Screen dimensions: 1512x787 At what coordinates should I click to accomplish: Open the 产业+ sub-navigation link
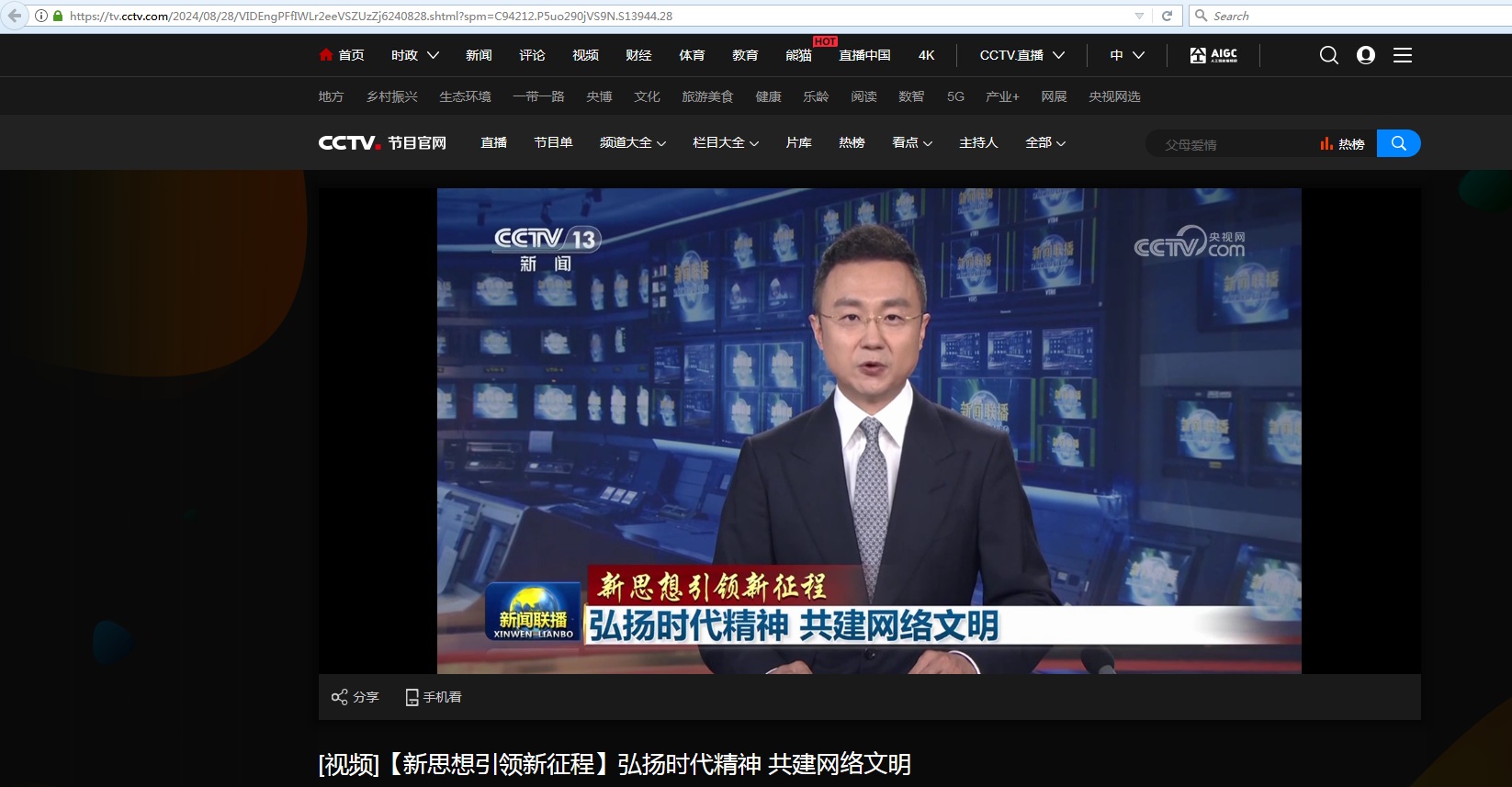pyautogui.click(x=1002, y=96)
